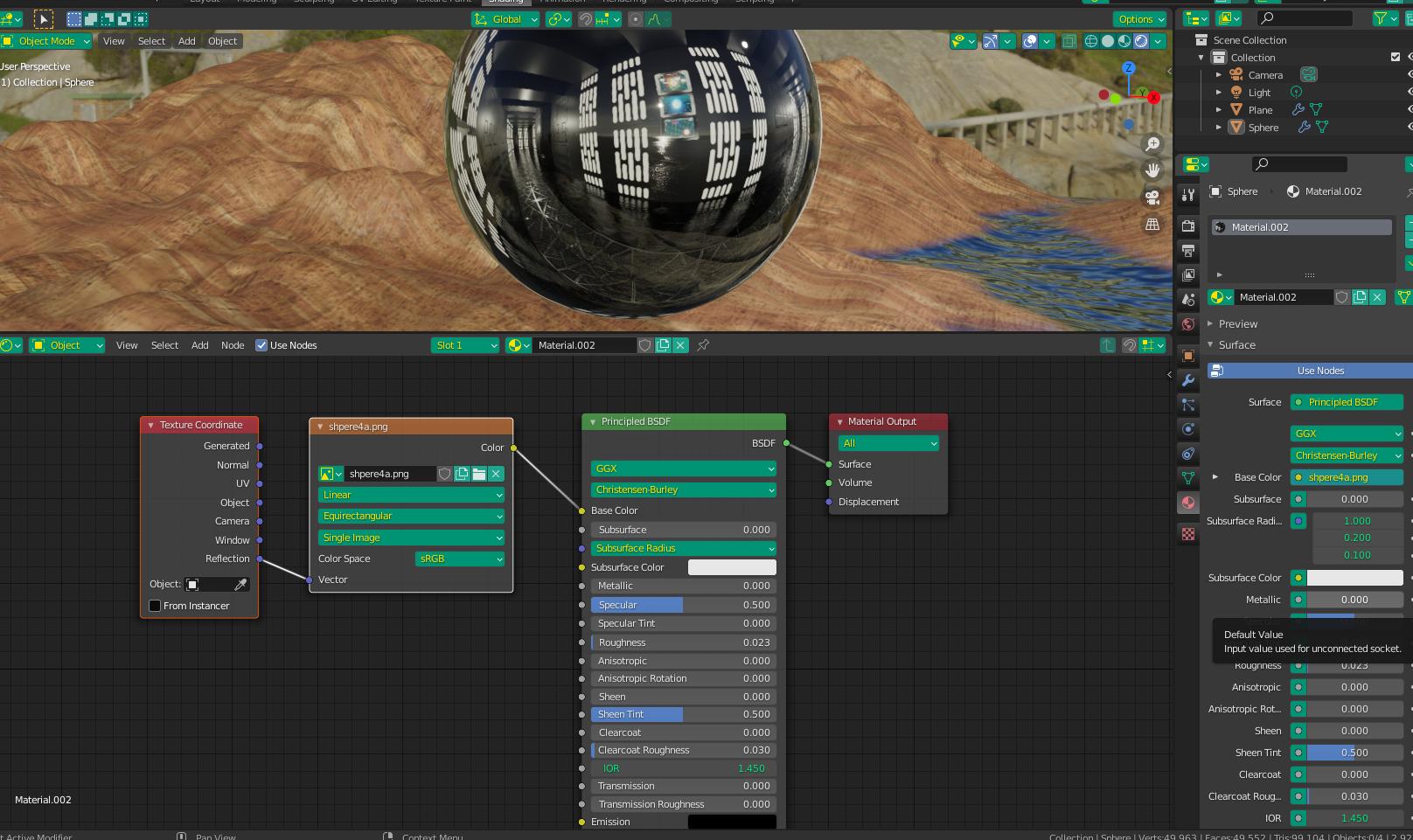Open Single Image source dropdown
The width and height of the screenshot is (1413, 840).
click(411, 538)
